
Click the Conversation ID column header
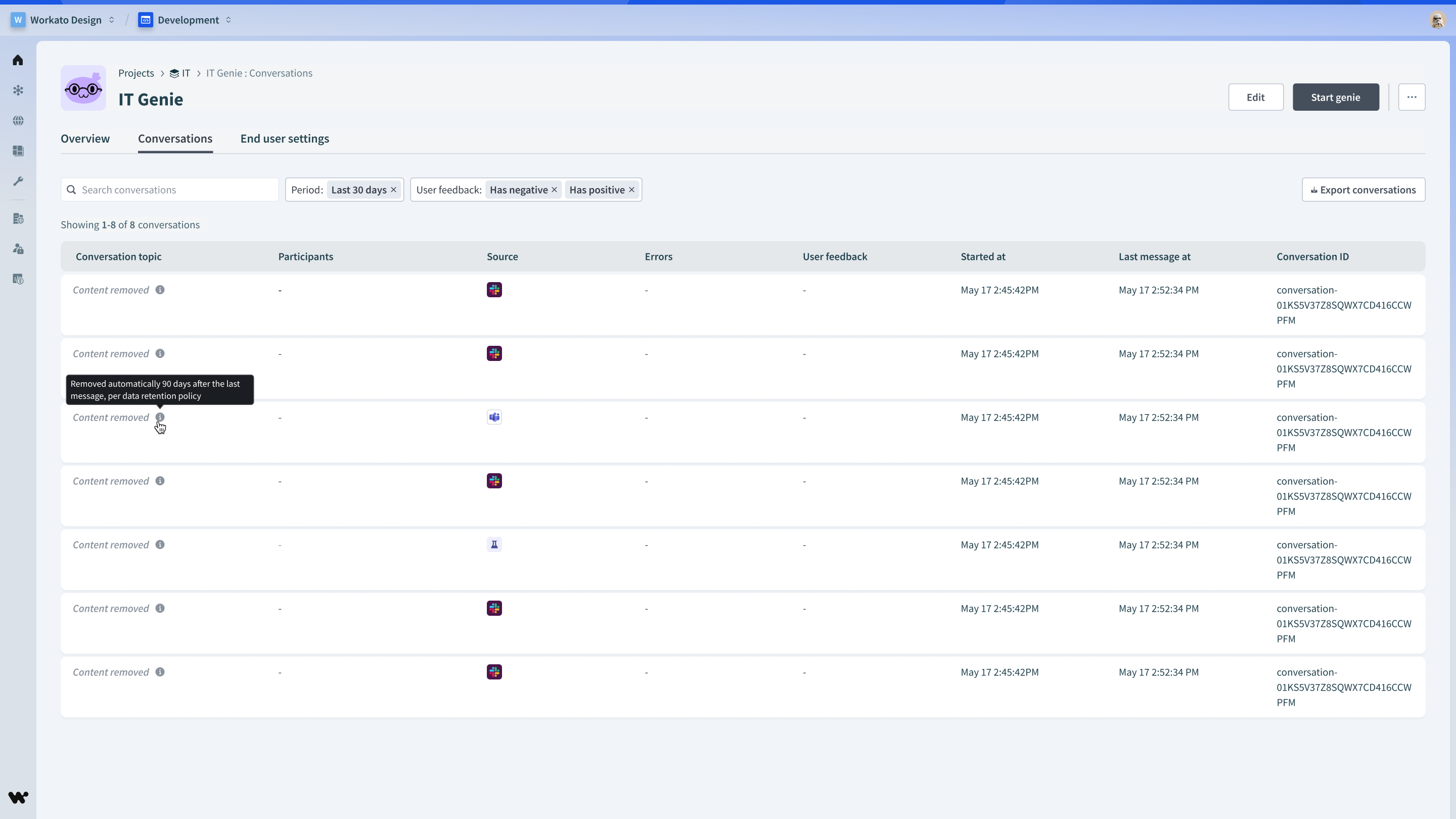pyautogui.click(x=1312, y=257)
